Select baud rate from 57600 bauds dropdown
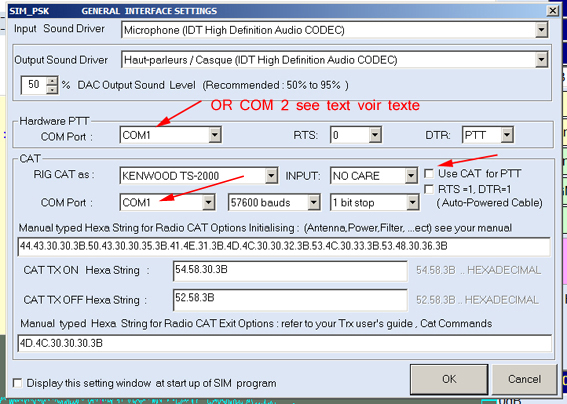The image size is (567, 404). click(314, 203)
